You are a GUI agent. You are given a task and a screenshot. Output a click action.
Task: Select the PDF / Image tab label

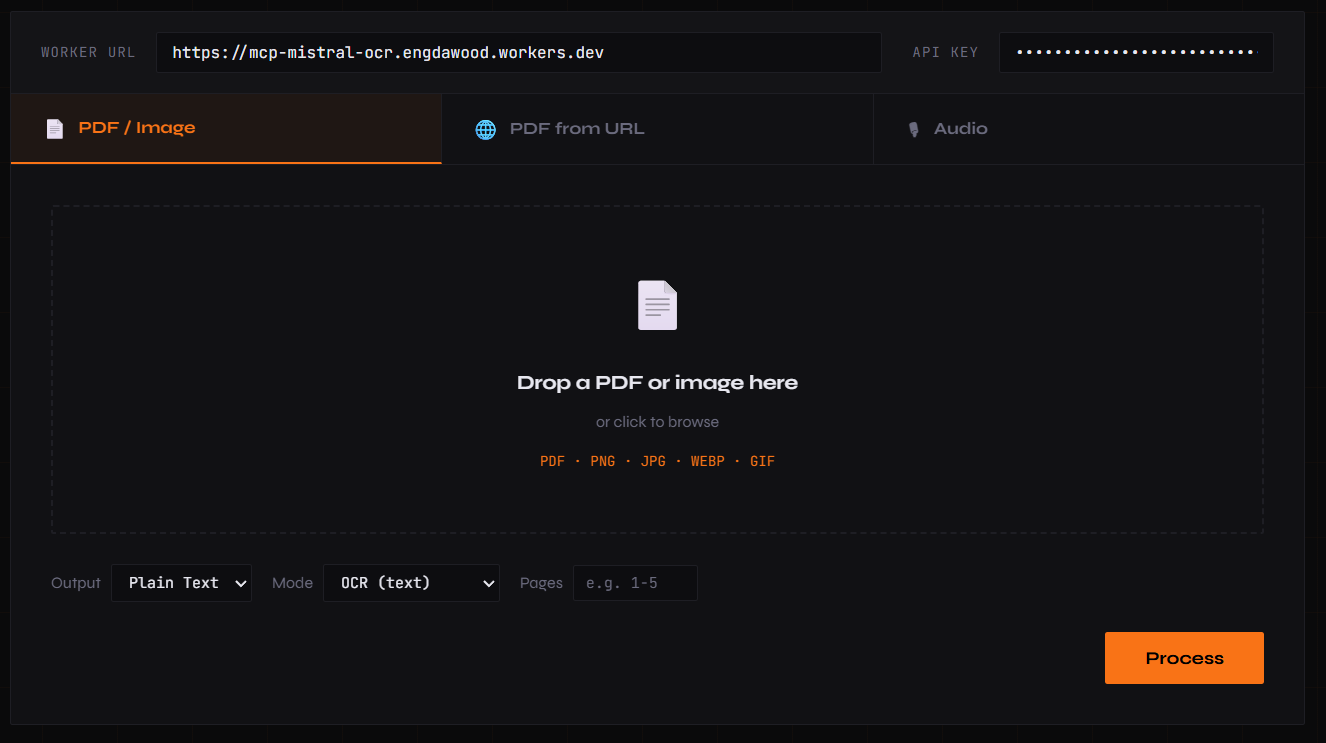point(137,128)
